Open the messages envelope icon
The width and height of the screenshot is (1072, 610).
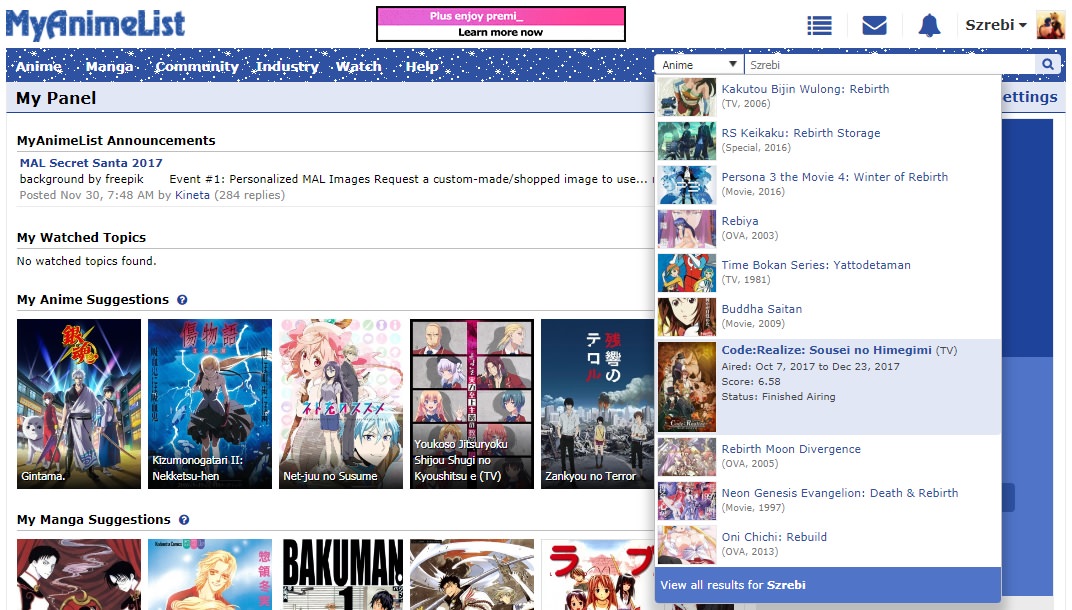(874, 26)
